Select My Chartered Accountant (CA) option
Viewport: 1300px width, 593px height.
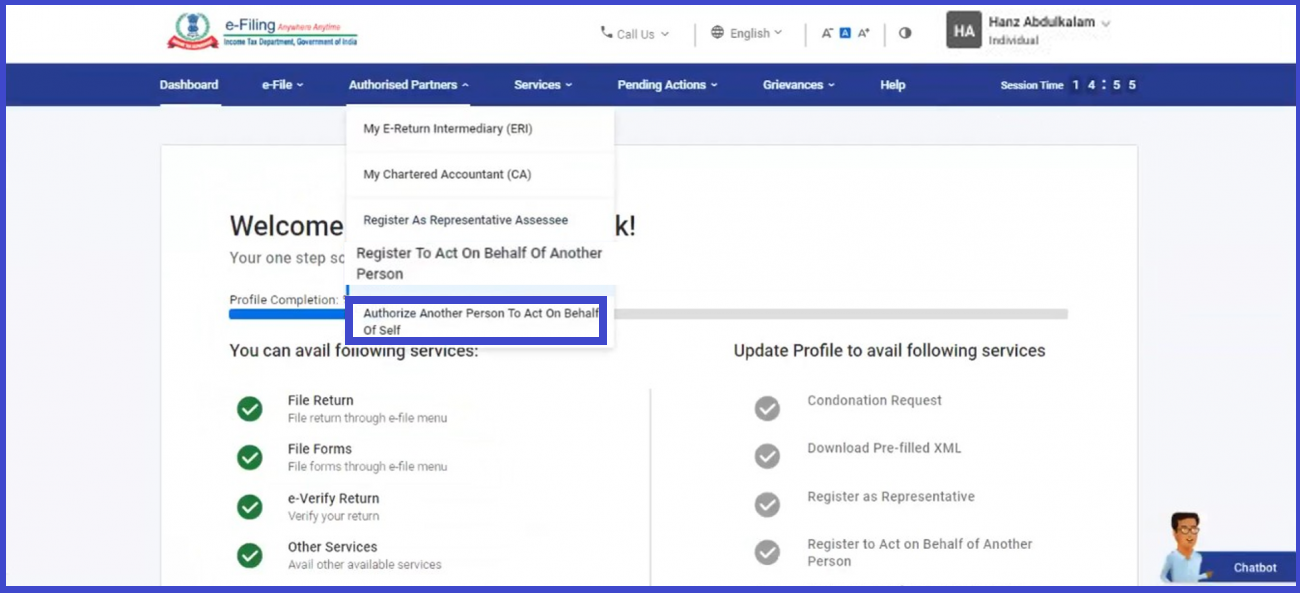point(447,174)
